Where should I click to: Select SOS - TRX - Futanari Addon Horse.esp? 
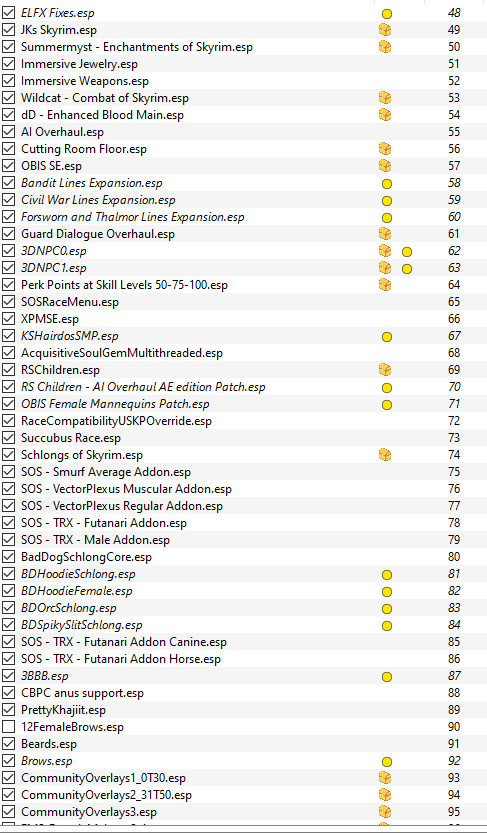(x=121, y=659)
